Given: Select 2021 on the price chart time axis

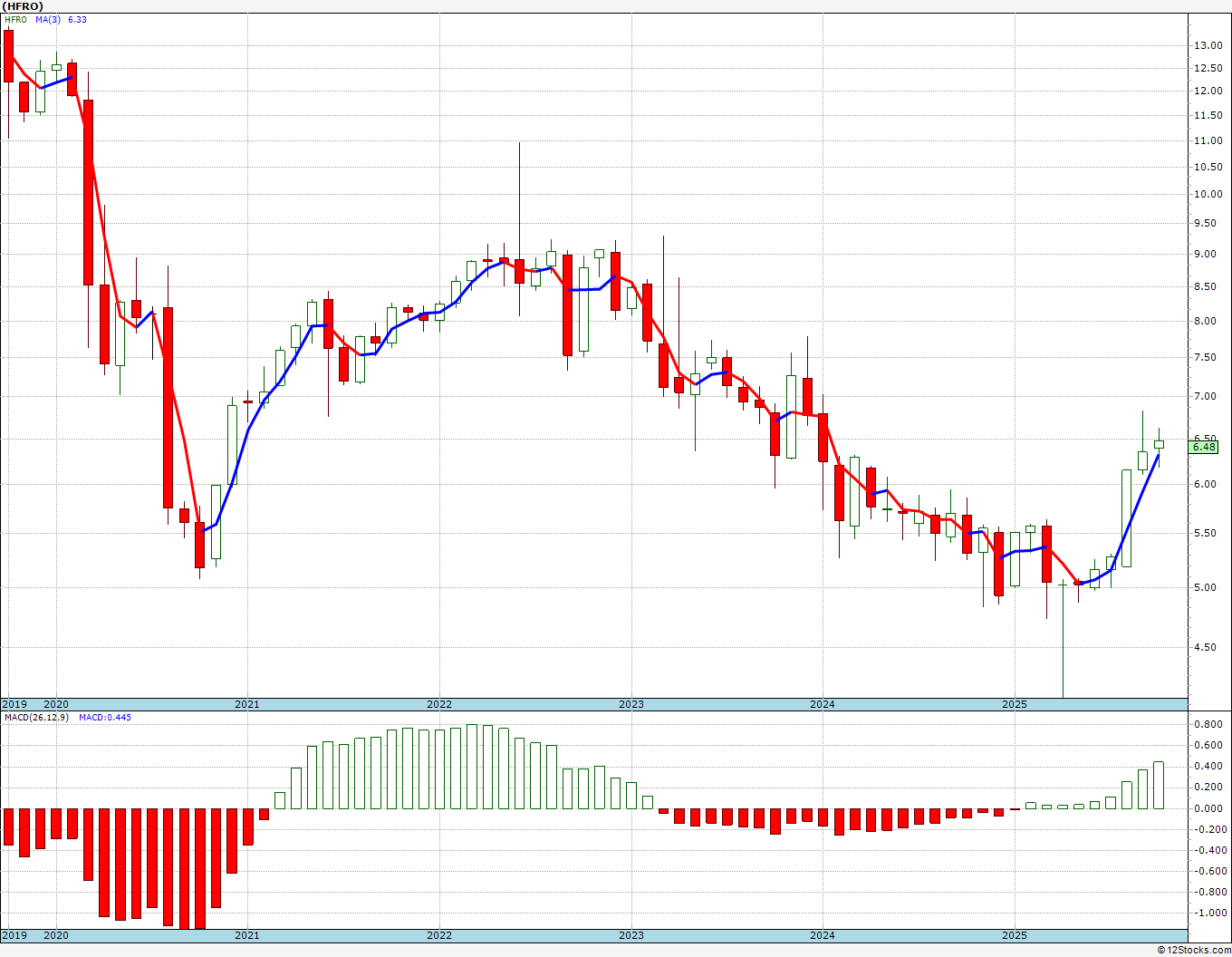Looking at the screenshot, I should 247,704.
